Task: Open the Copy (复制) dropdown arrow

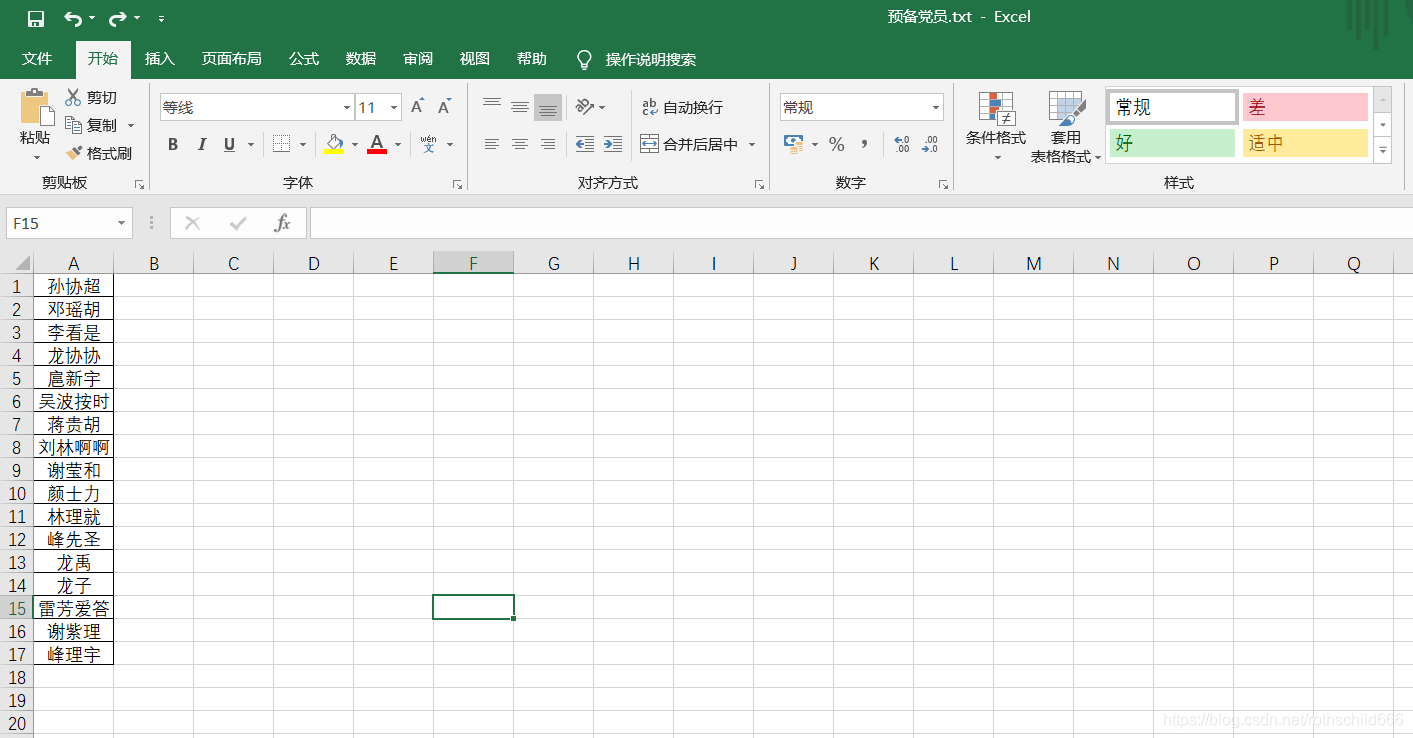Action: pos(131,125)
